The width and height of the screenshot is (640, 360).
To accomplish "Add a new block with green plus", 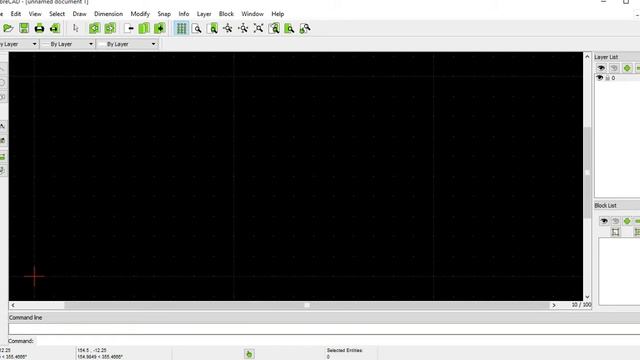I will tap(627, 221).
